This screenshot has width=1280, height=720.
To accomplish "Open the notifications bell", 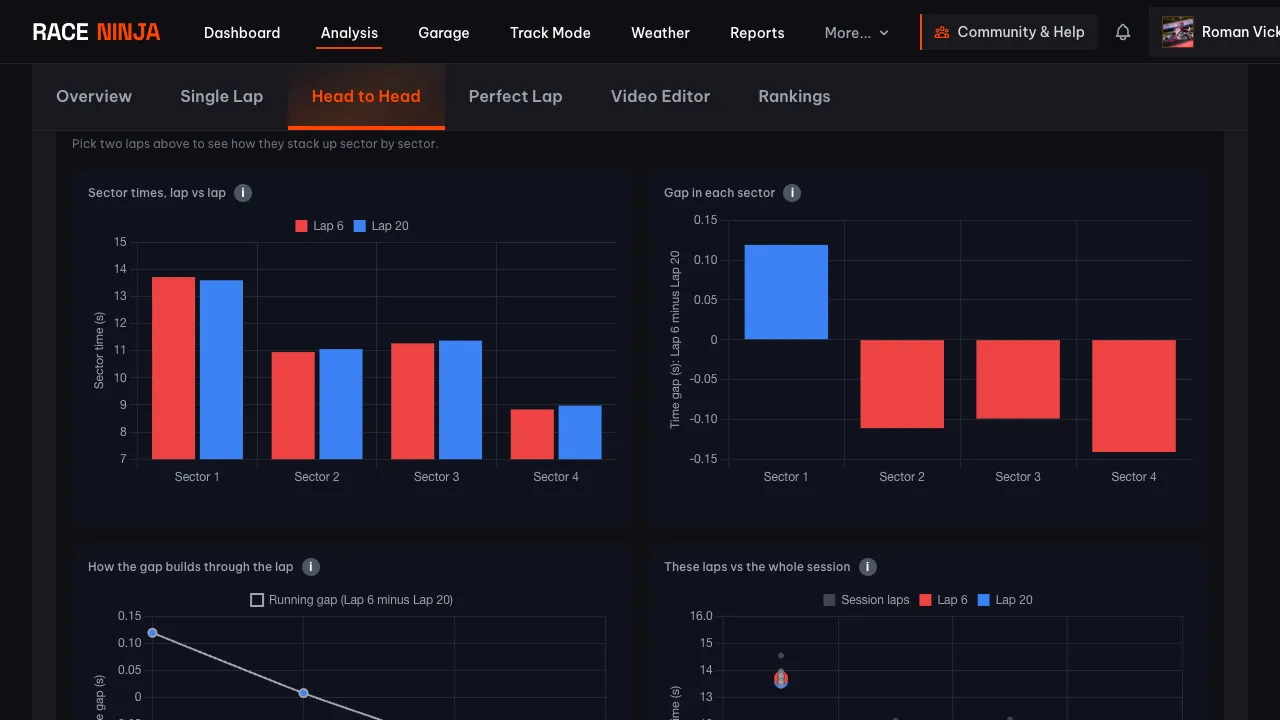I will click(1123, 32).
